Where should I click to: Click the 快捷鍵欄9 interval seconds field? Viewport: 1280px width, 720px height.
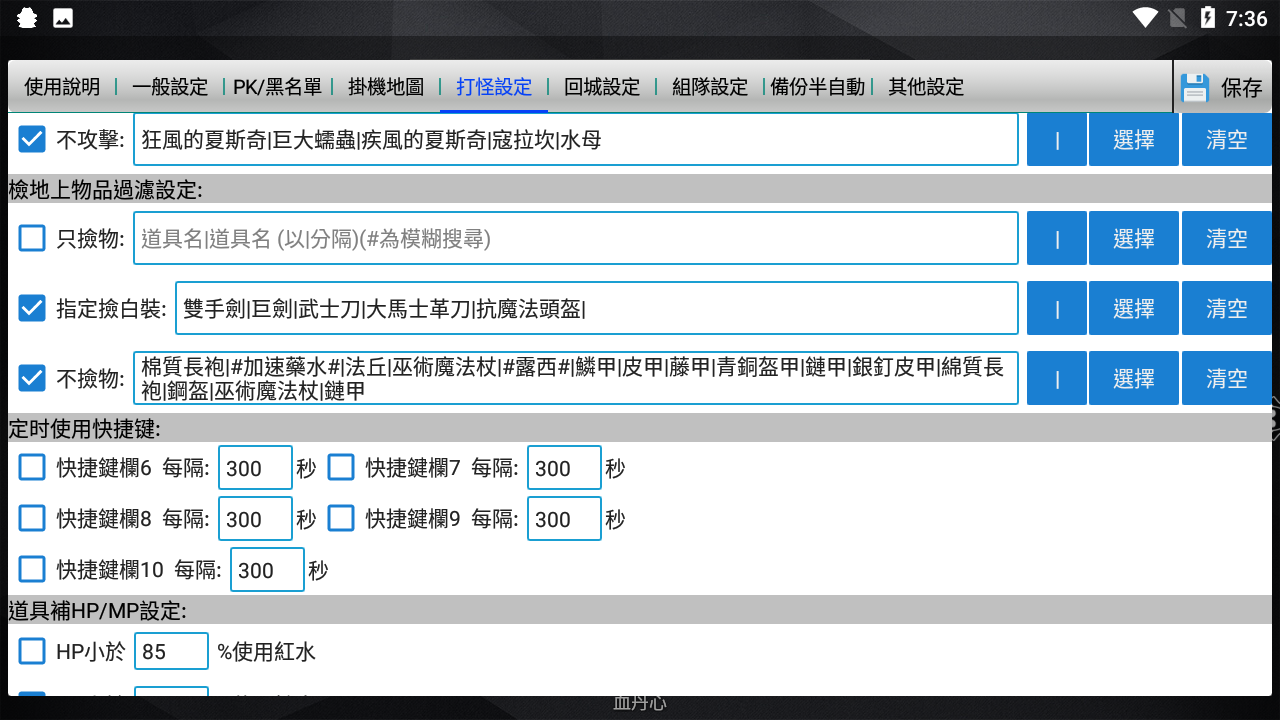pos(564,518)
